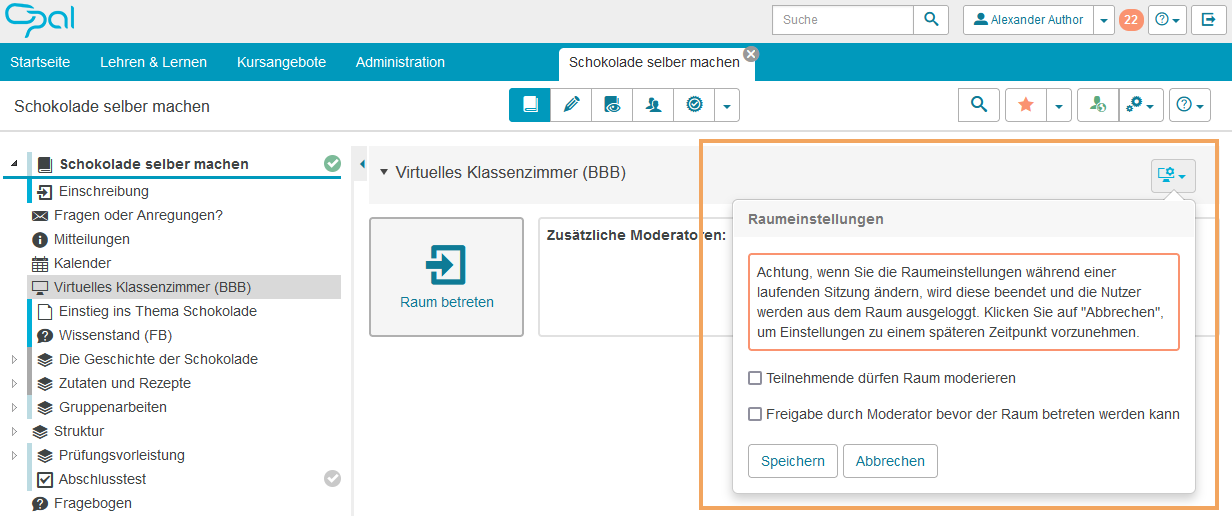Click the Zusätzliche Moderatoren: label
The height and width of the screenshot is (516, 1232).
637,236
